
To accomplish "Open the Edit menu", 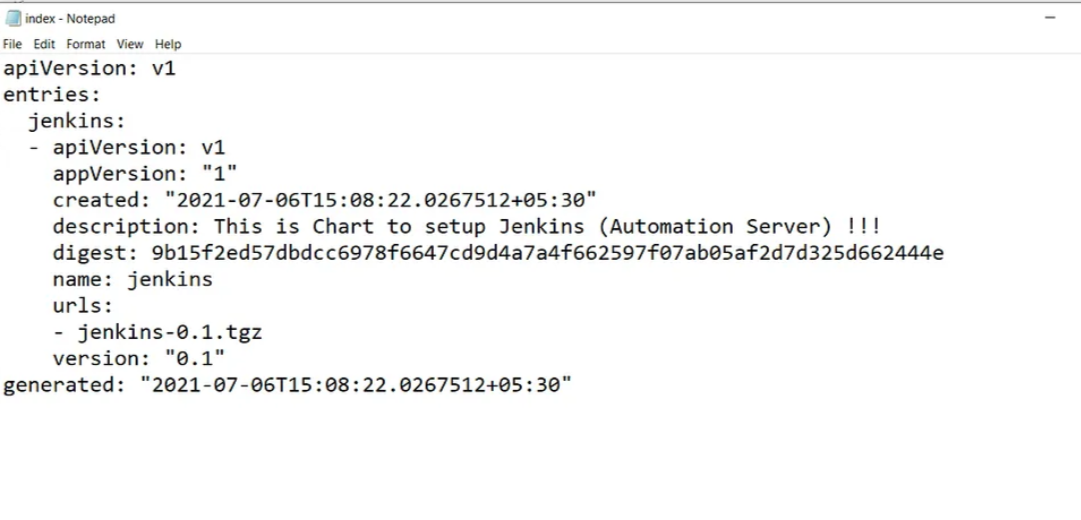I will point(44,44).
